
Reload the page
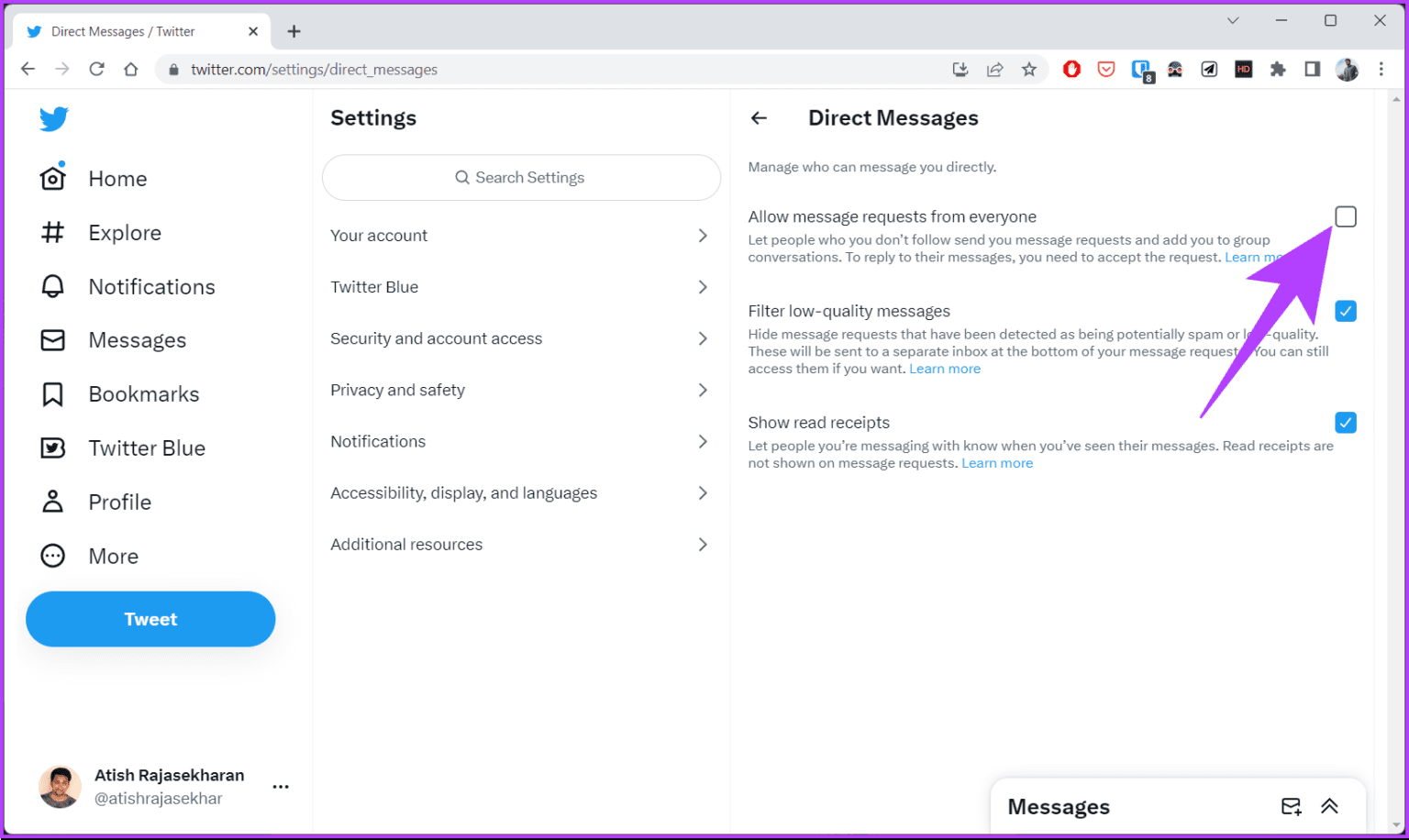(96, 69)
